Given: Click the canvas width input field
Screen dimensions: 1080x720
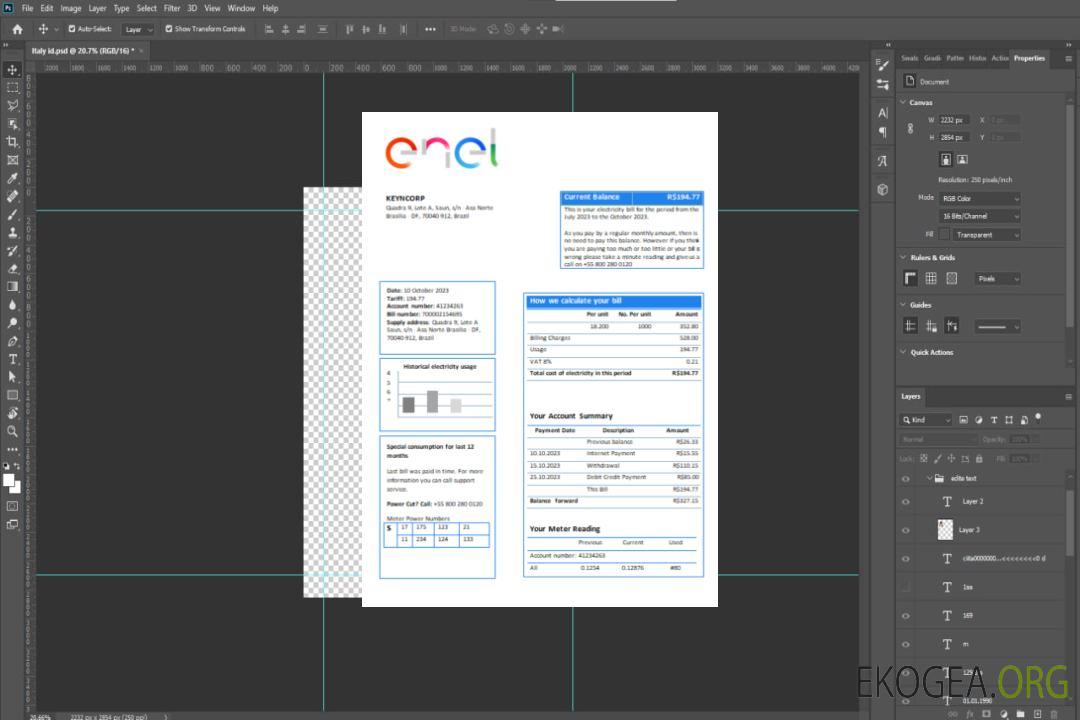Looking at the screenshot, I should 954,120.
